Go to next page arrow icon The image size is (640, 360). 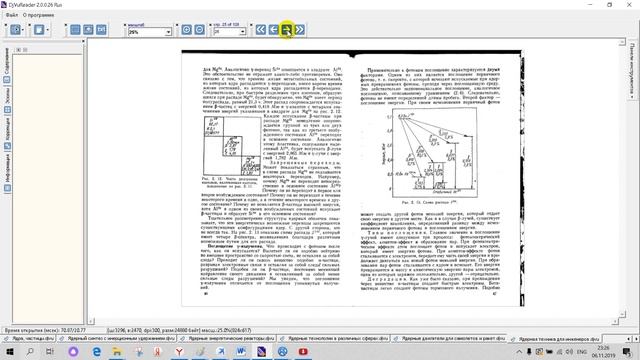point(287,30)
